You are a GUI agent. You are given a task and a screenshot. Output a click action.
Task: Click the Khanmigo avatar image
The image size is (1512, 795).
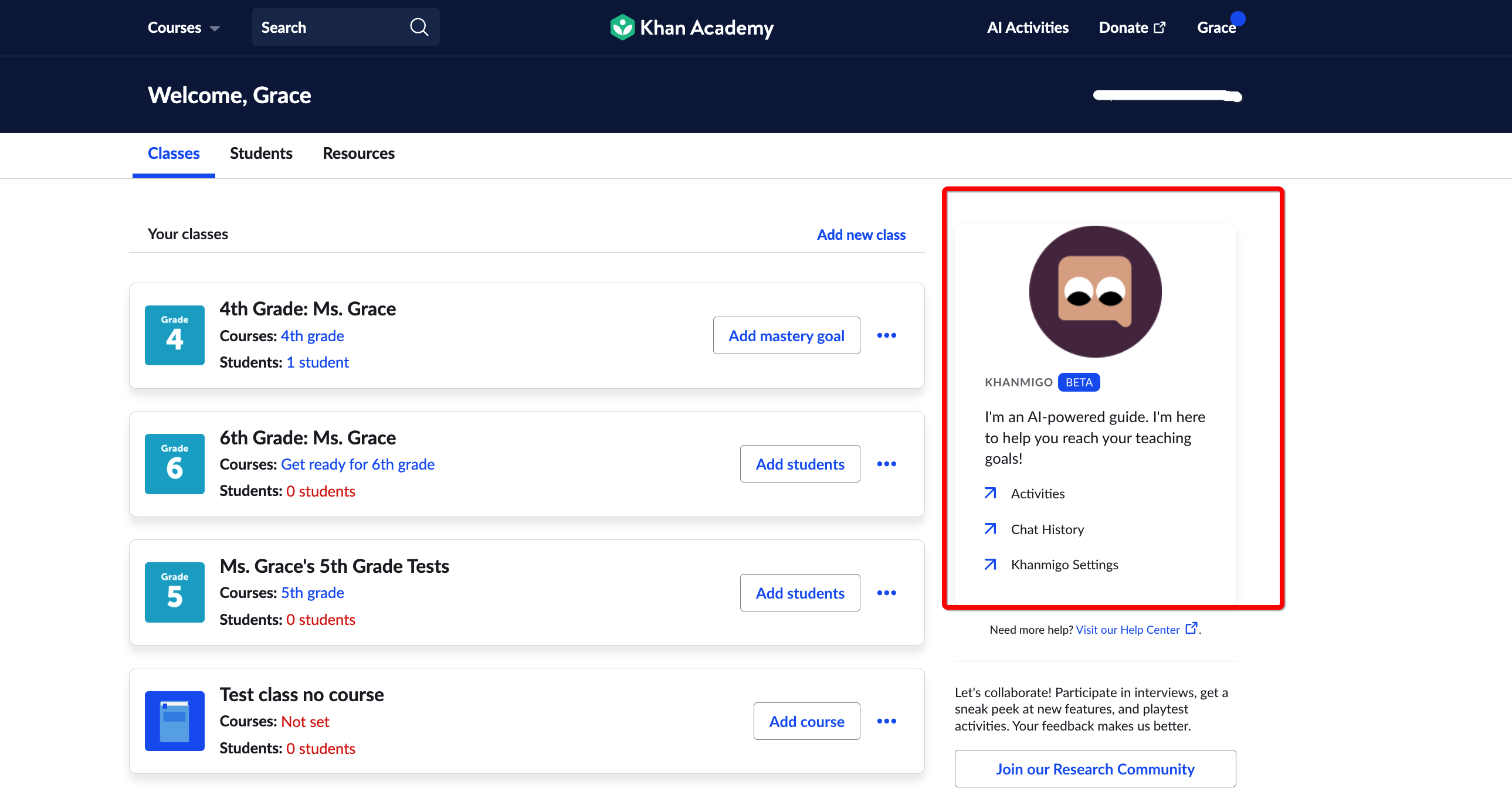(x=1094, y=292)
